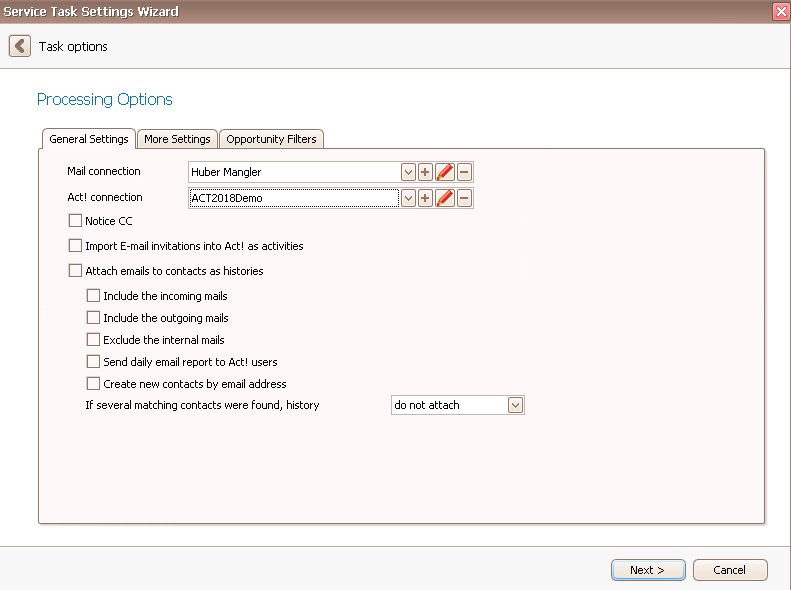Open the Act! connection dropdown arrow
This screenshot has width=791, height=590.
coord(408,198)
